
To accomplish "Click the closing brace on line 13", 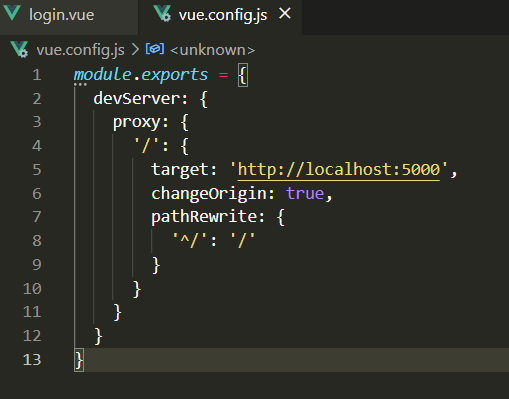I will point(79,360).
